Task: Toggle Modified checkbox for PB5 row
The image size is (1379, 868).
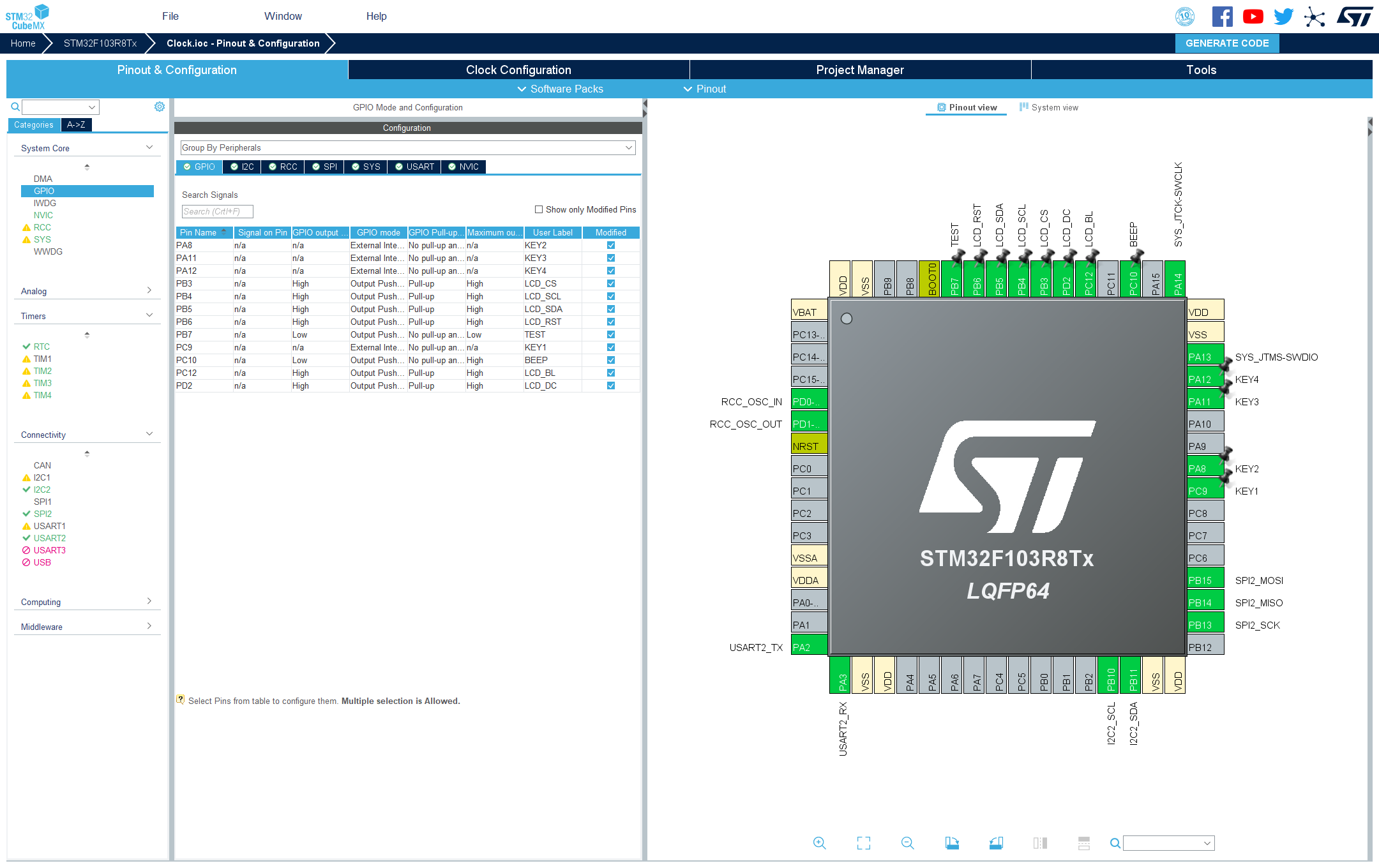Action: pos(611,309)
